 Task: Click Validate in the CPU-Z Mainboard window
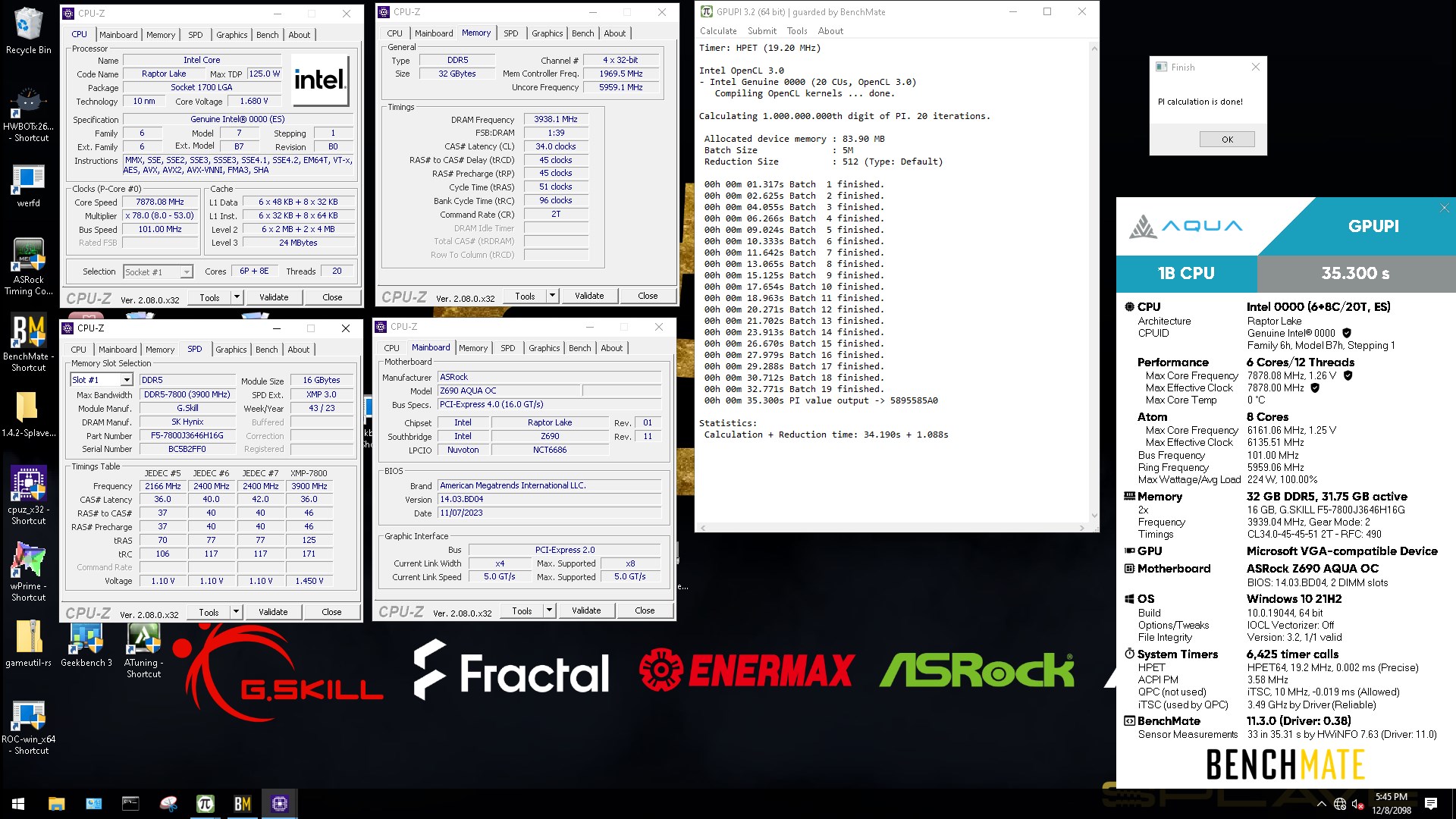(586, 610)
